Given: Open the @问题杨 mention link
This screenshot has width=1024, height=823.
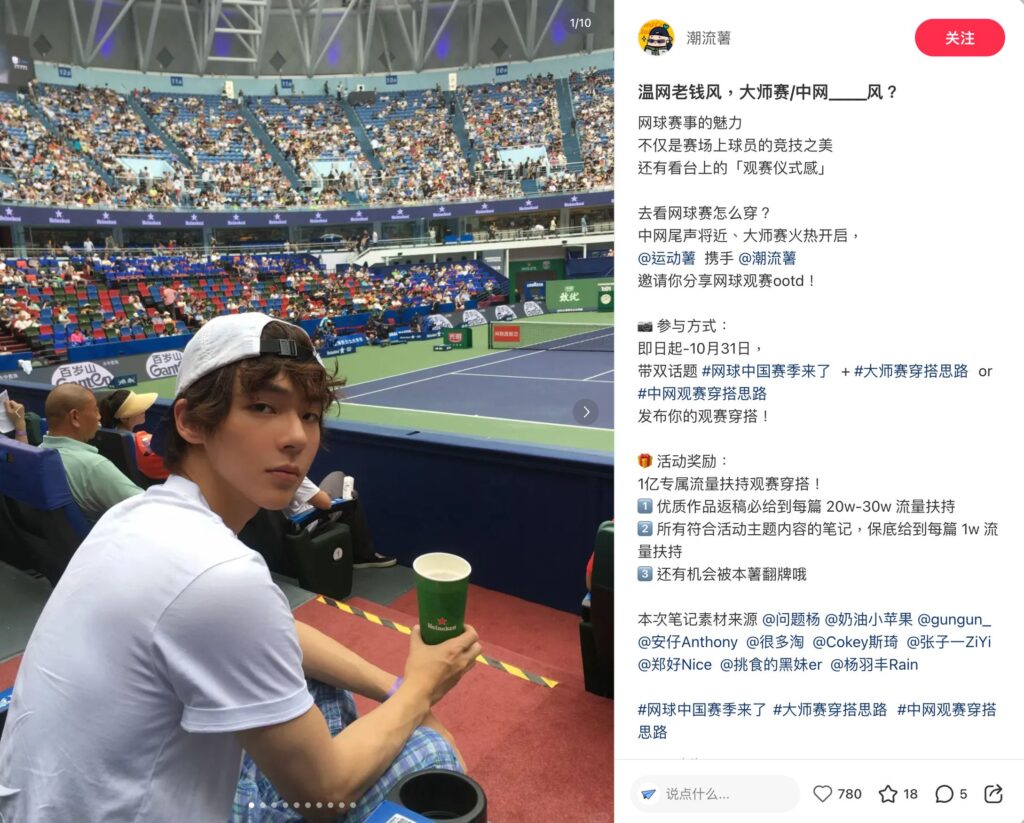Looking at the screenshot, I should 791,619.
